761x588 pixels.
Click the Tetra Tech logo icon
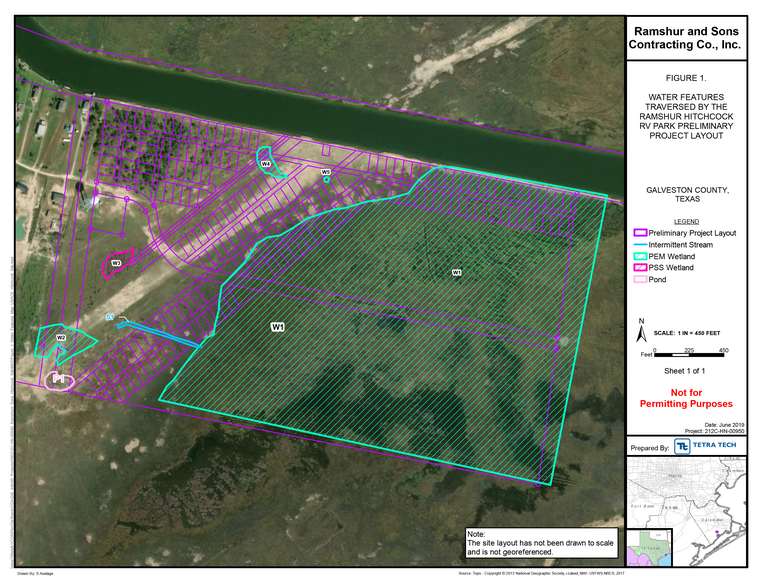[682, 446]
